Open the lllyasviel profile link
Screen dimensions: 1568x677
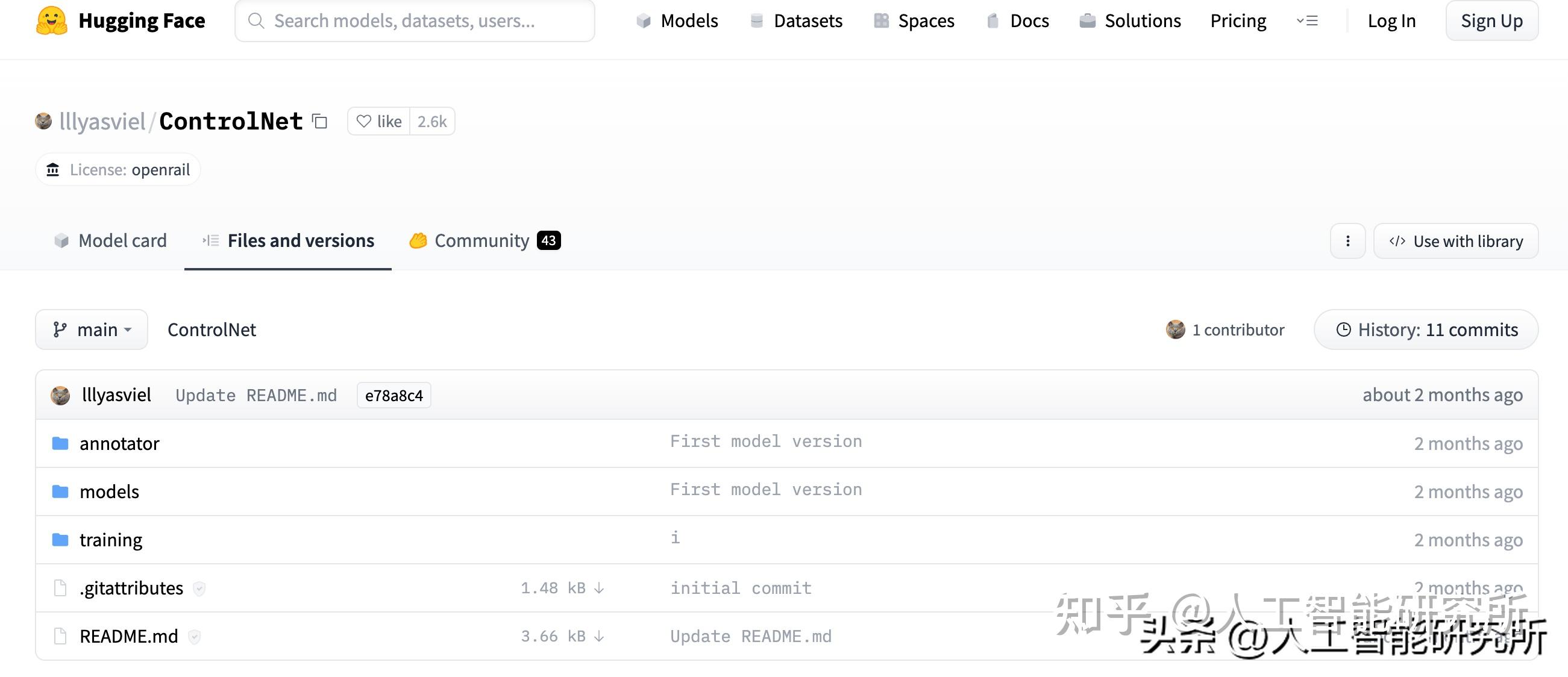(x=101, y=121)
